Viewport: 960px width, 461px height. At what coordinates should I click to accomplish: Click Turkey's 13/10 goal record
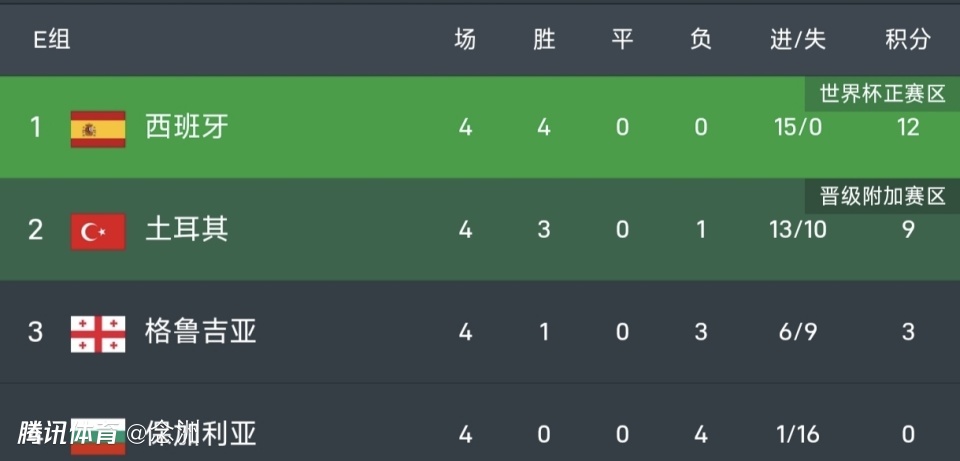click(798, 230)
